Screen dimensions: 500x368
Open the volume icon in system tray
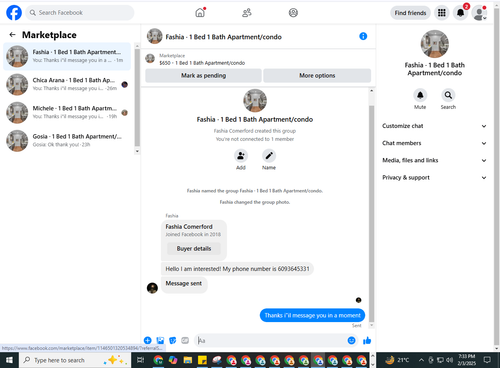[x=450, y=360]
